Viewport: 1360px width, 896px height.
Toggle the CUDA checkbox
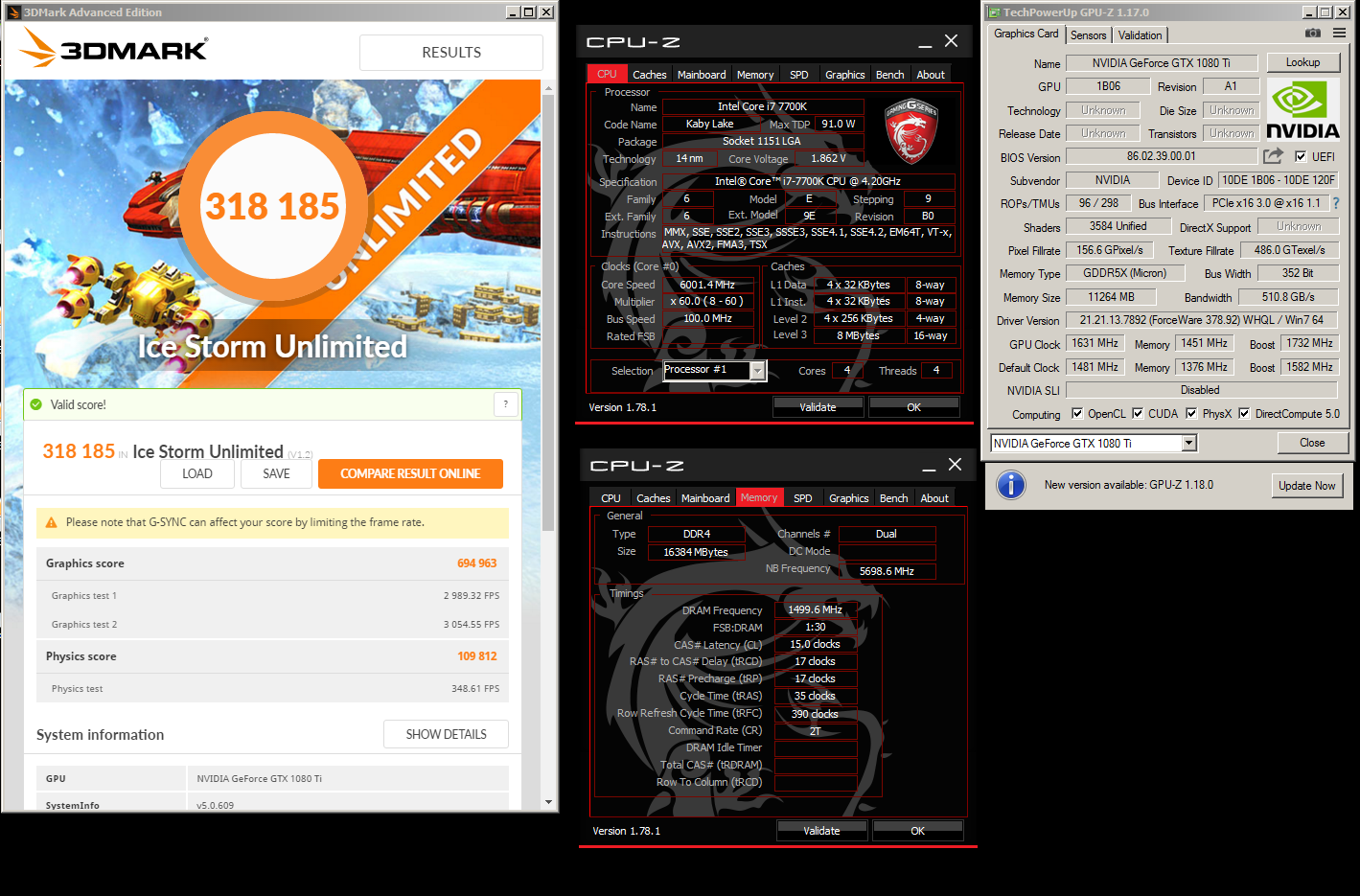tap(1138, 414)
